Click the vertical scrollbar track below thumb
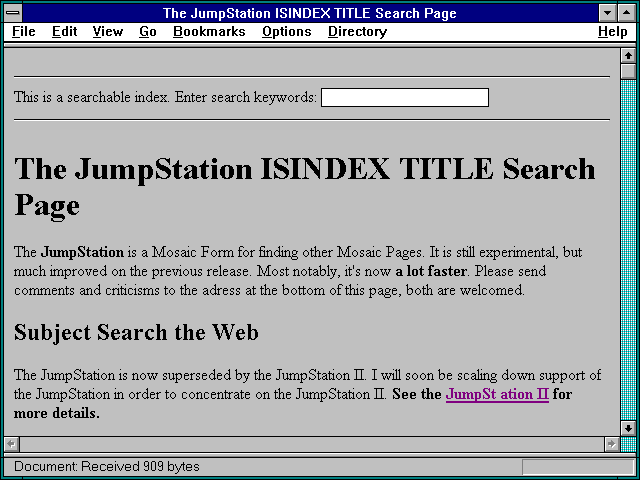The height and width of the screenshot is (480, 640). coord(628,250)
